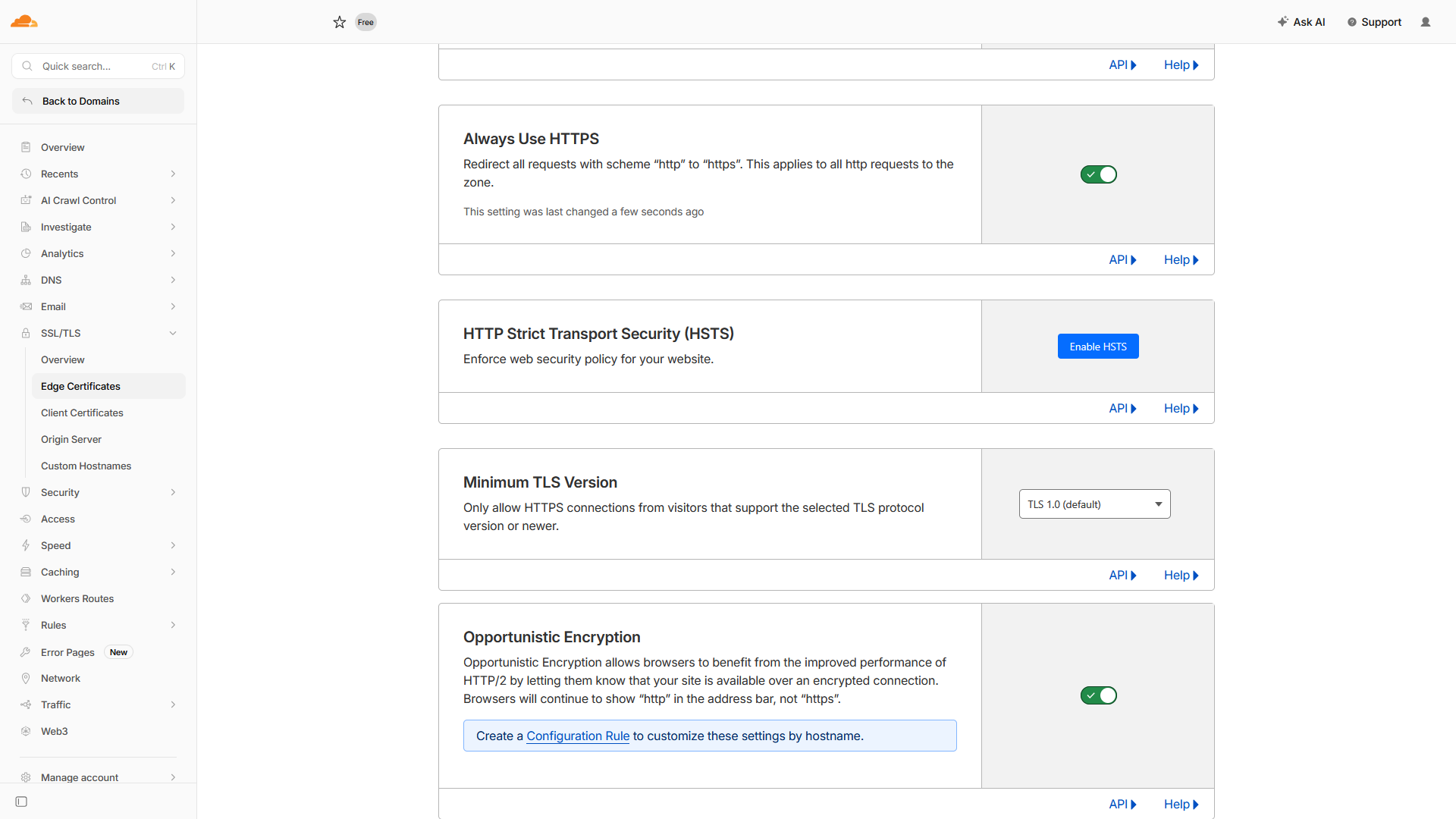Viewport: 1456px width, 819px height.
Task: Click the Error Pages wrench icon
Action: coord(26,652)
